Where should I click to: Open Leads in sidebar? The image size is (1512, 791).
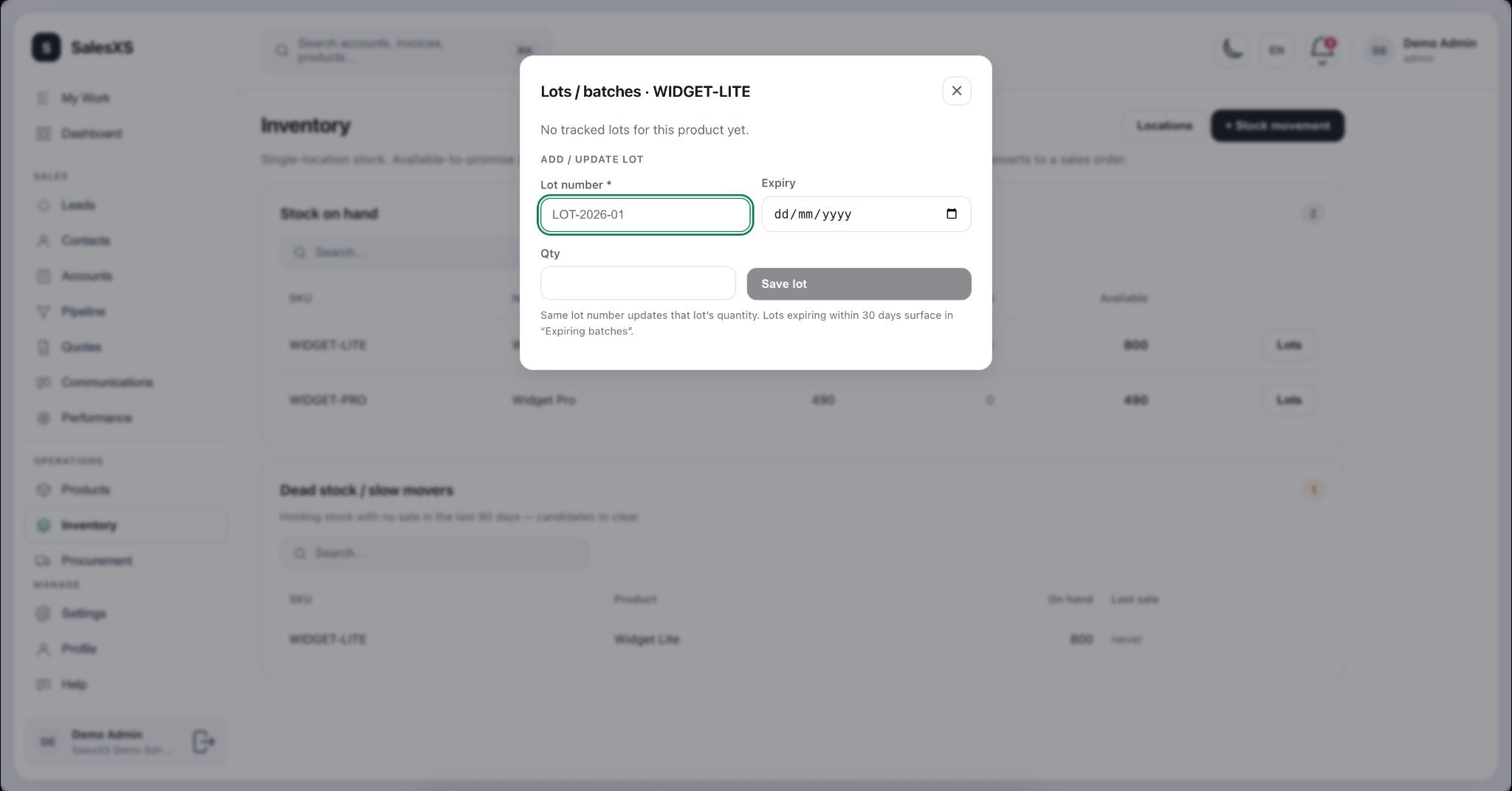pos(78,205)
